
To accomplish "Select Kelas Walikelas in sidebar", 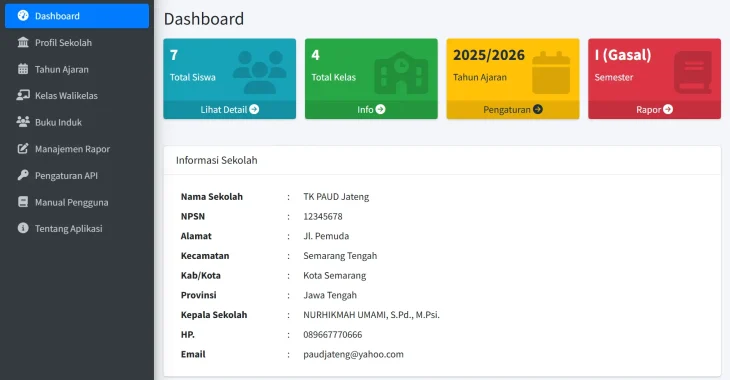I will (77, 95).
